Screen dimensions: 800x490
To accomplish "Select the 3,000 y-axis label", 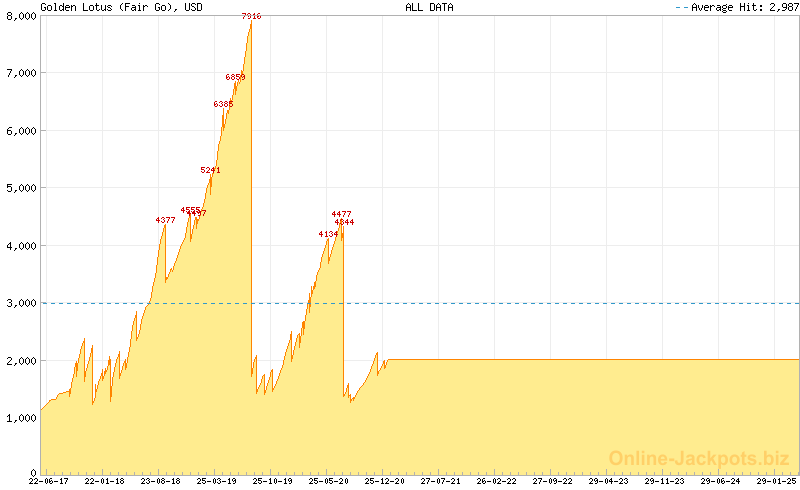I will tap(19, 303).
